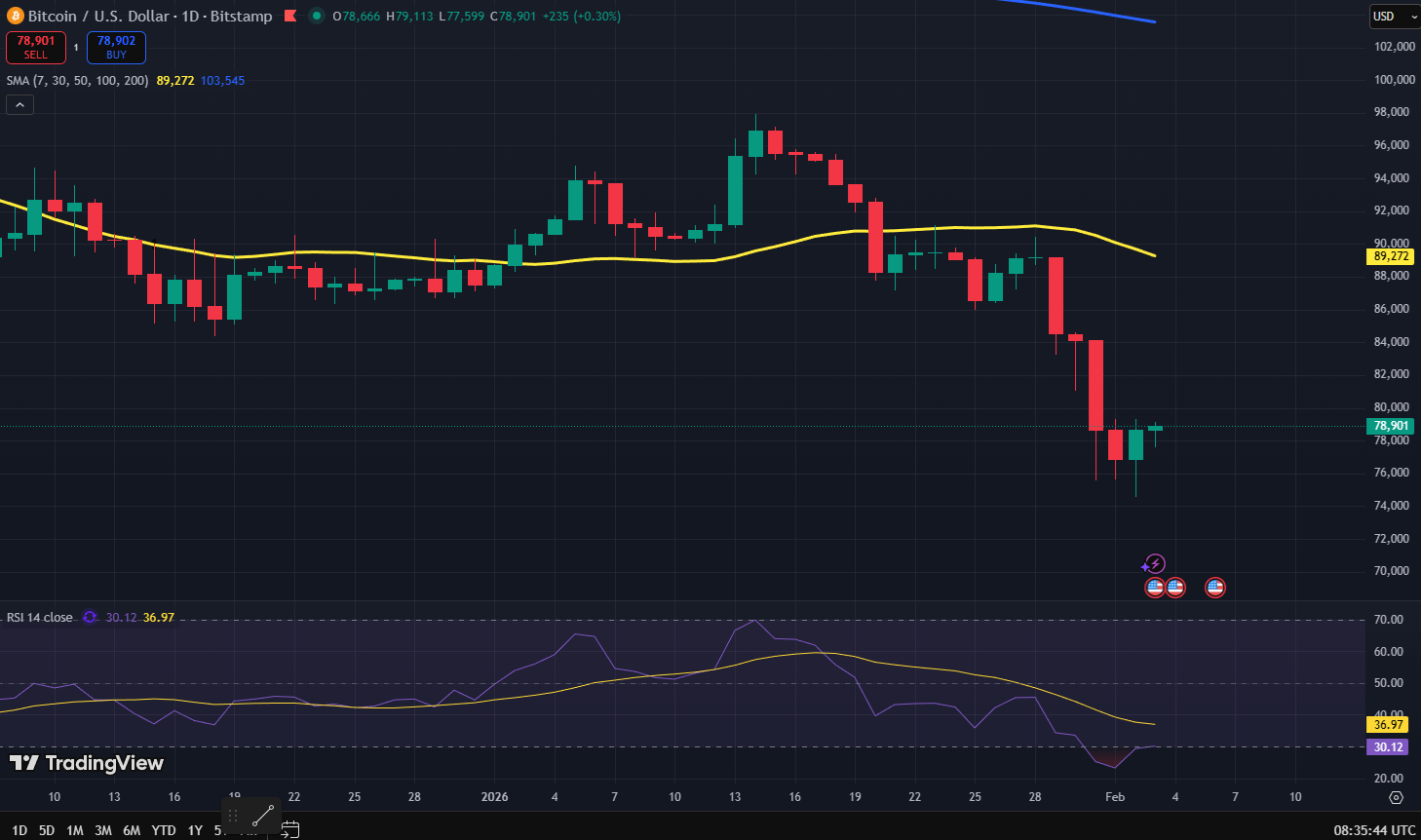Select the RSI 14 close legend

[x=40, y=617]
